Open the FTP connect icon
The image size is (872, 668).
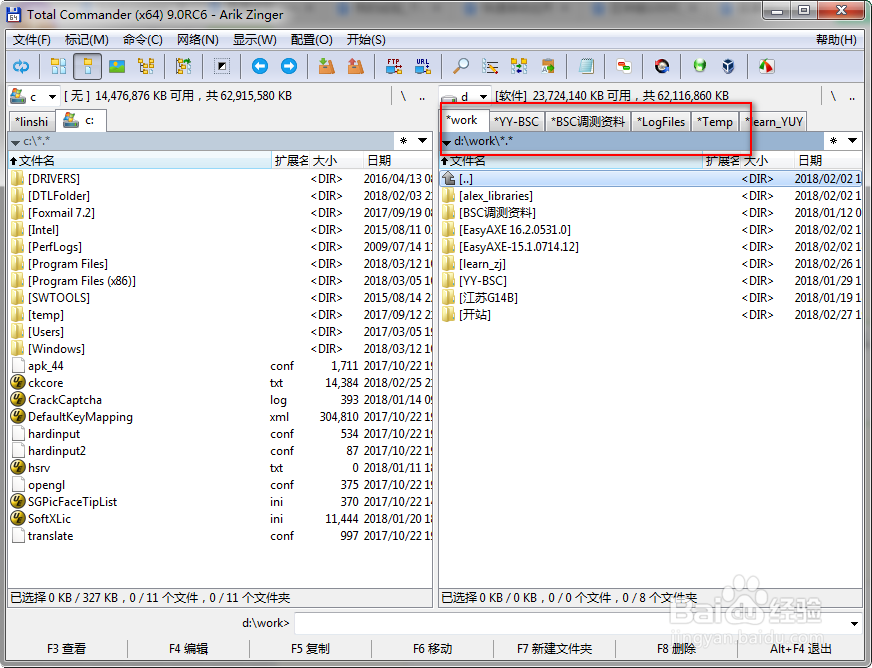(394, 67)
